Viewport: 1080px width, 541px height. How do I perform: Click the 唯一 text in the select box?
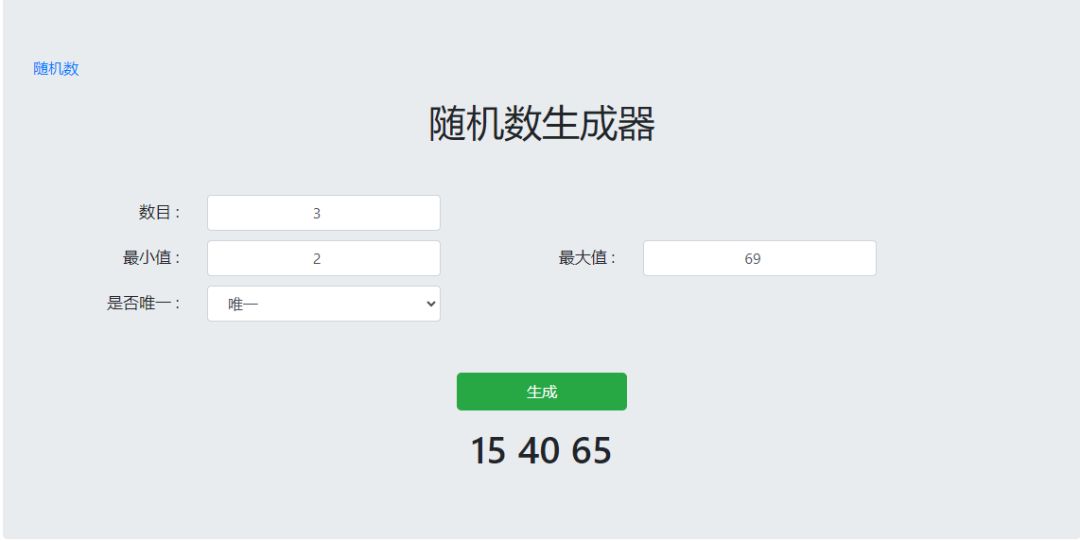click(x=243, y=304)
